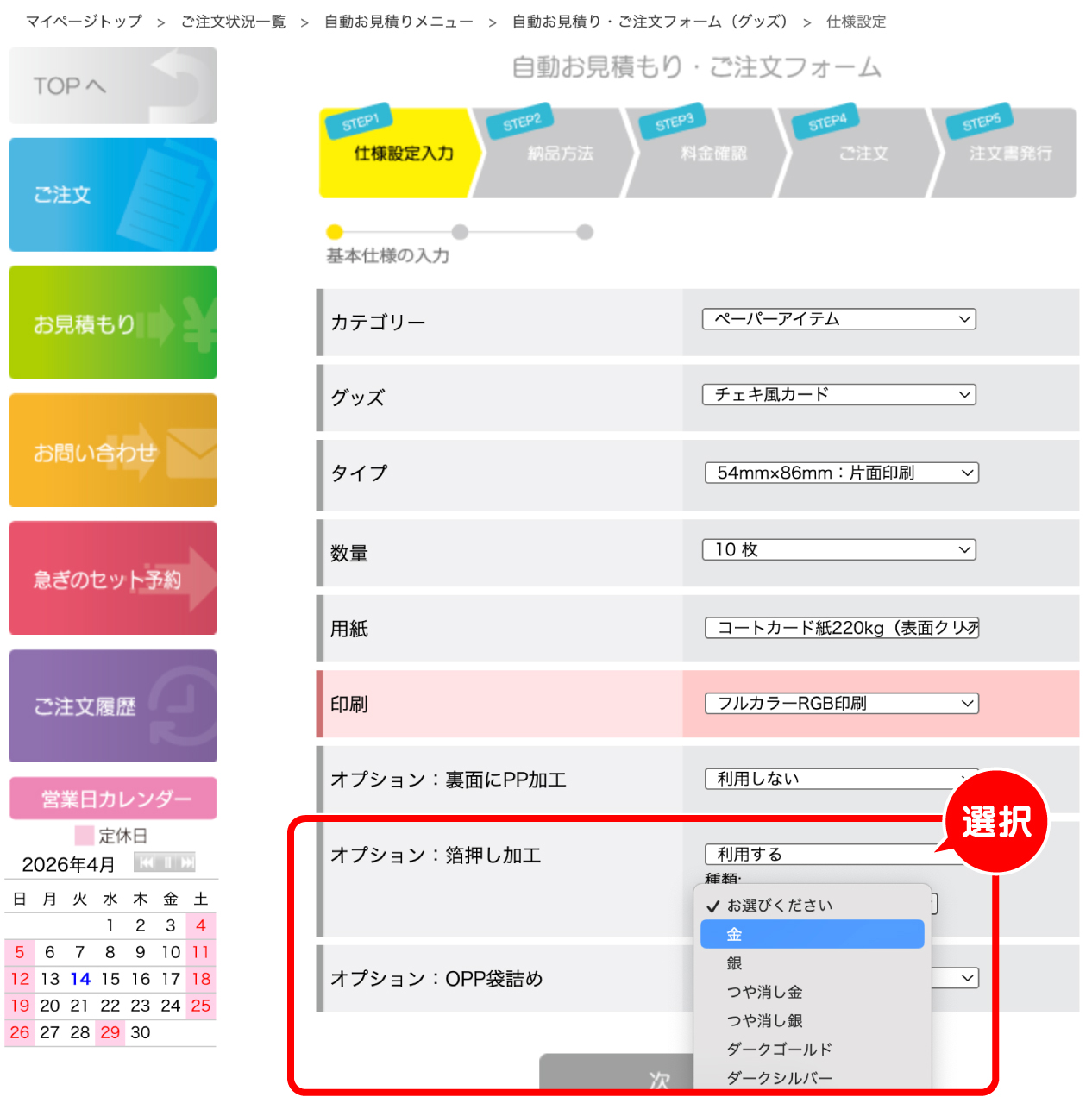
Task: Expand the カテゴリー dropdown
Action: (x=838, y=319)
